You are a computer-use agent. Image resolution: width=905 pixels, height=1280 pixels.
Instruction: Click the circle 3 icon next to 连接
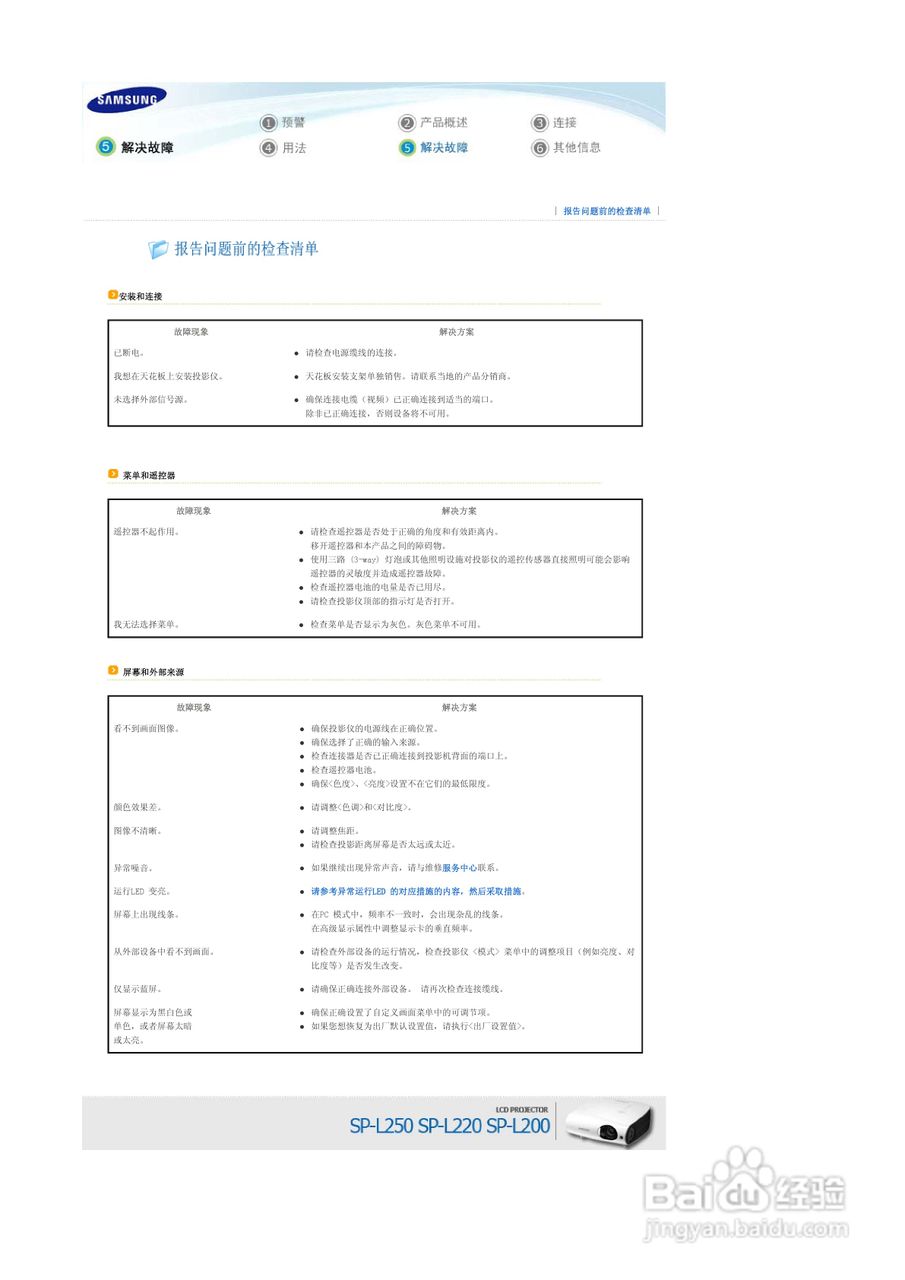click(x=539, y=122)
